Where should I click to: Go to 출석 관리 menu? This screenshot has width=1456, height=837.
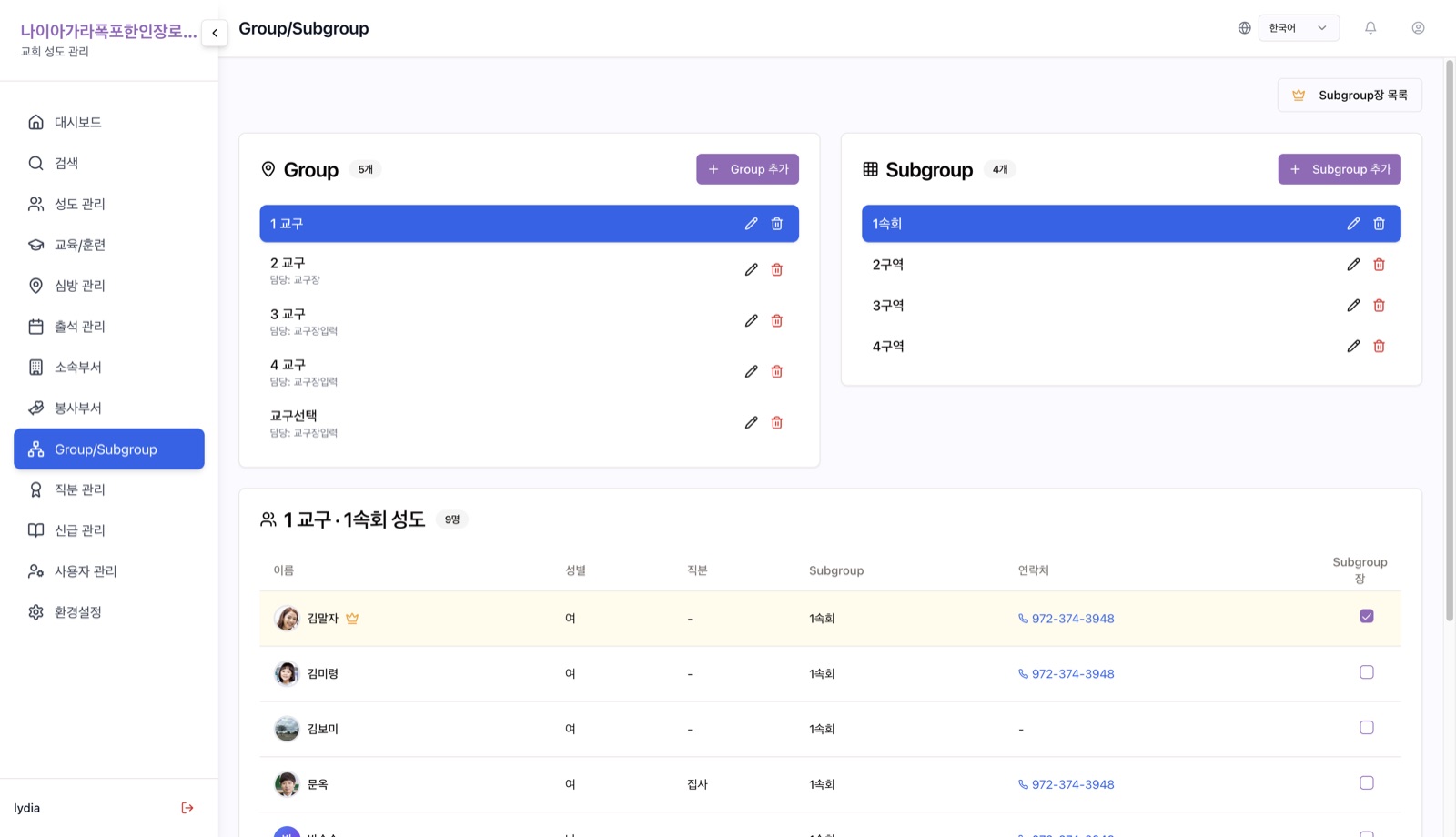109,327
